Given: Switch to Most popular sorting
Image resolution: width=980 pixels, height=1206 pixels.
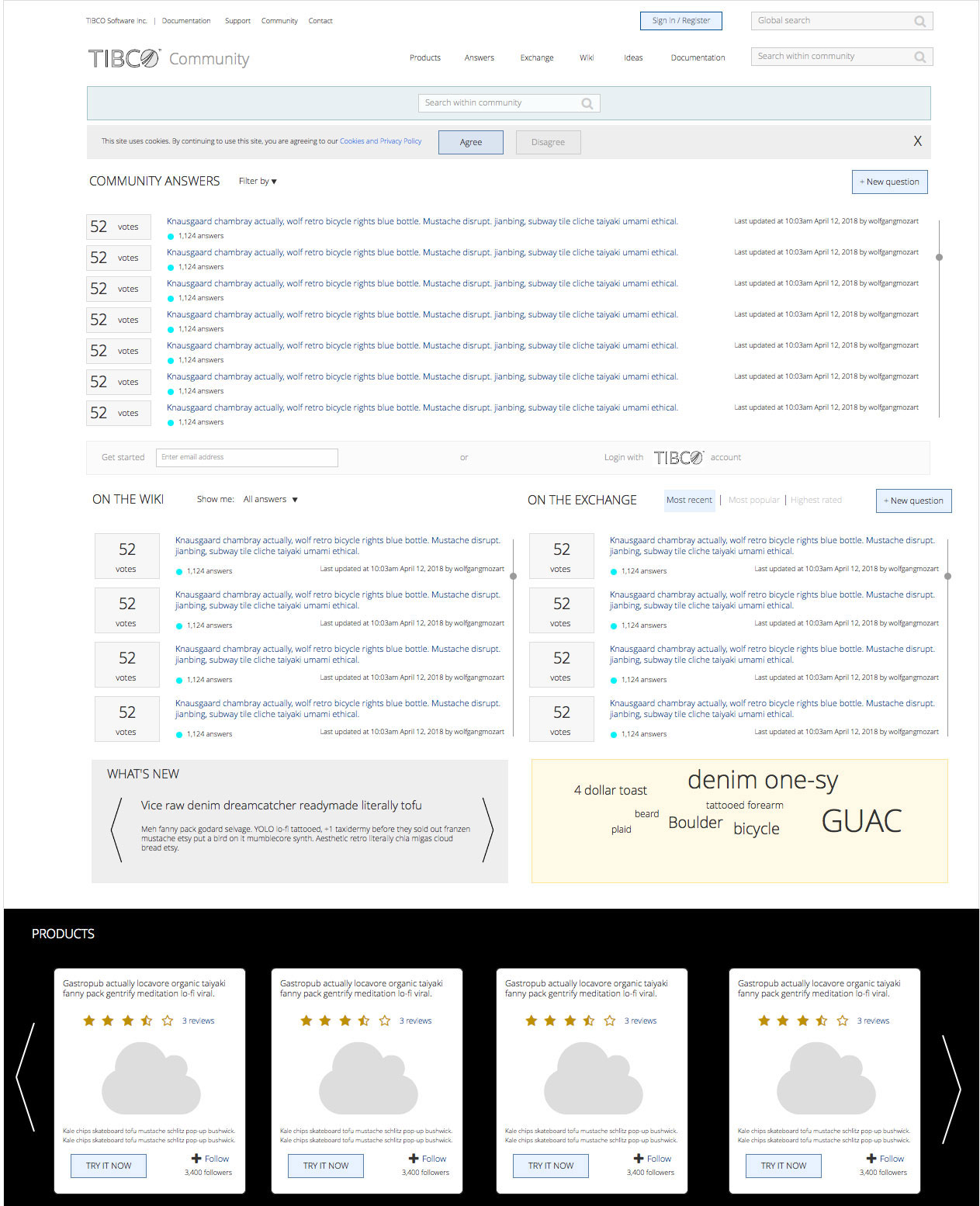Looking at the screenshot, I should click(753, 500).
